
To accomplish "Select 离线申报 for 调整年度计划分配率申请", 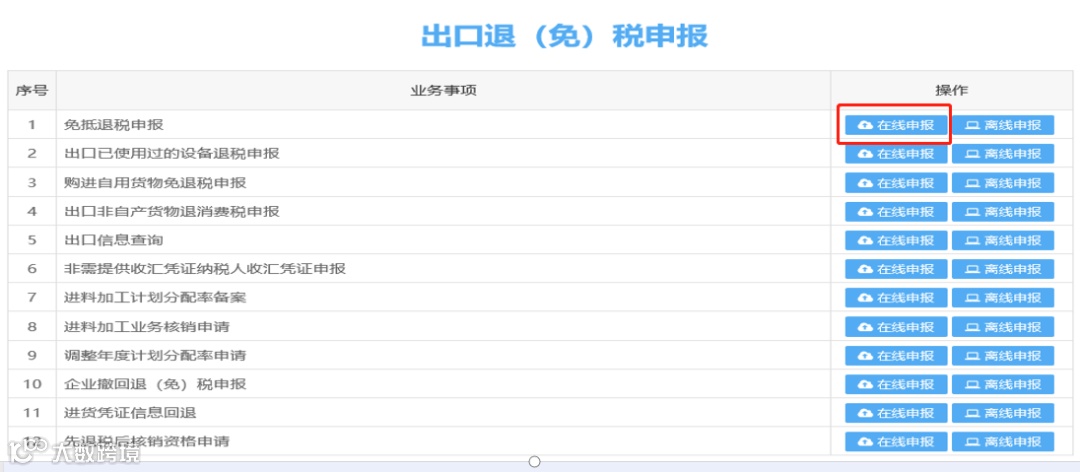I will click(x=1003, y=356).
